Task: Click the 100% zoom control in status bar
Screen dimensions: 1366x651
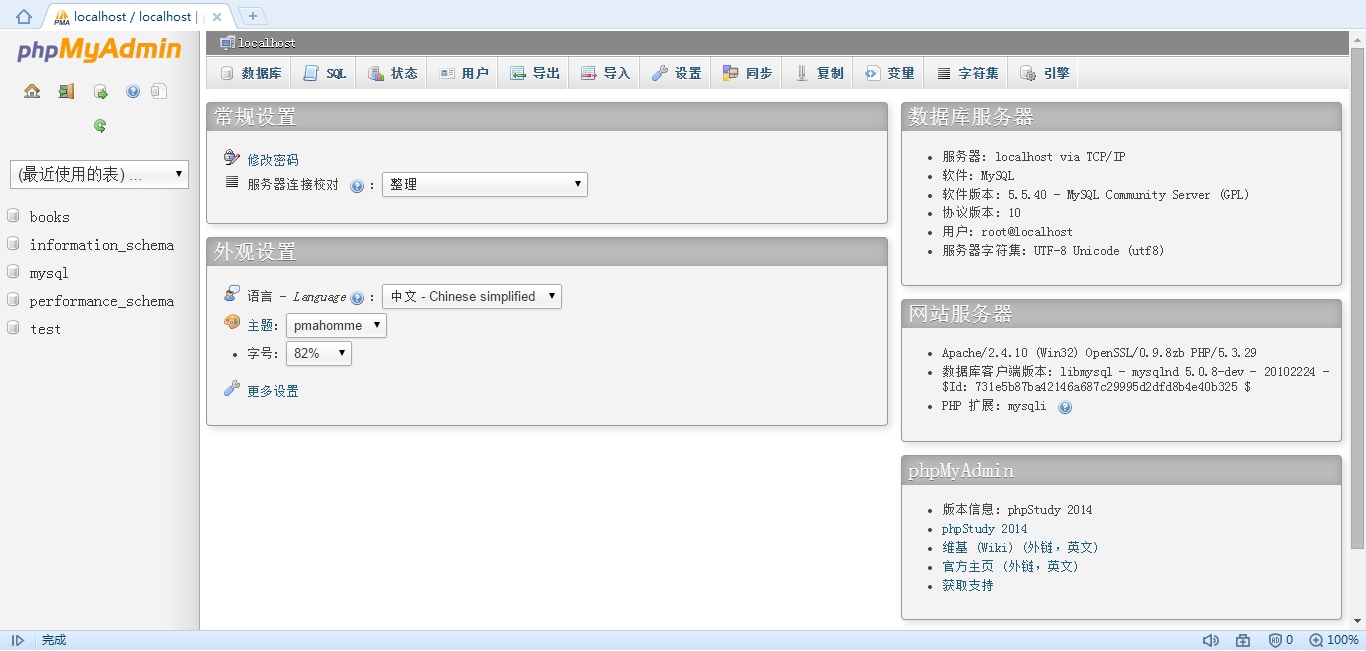Action: tap(1334, 640)
